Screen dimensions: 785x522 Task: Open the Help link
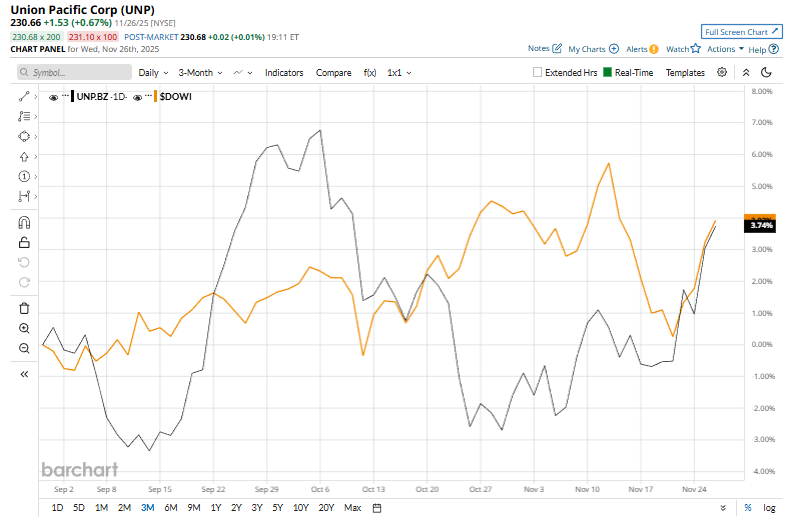[x=763, y=49]
